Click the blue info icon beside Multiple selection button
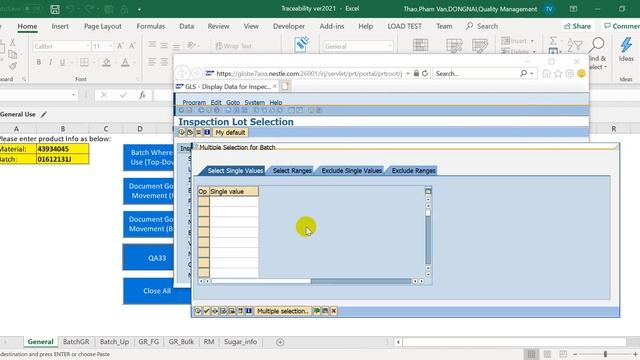Screen dimensions: 640x360 click(249, 311)
